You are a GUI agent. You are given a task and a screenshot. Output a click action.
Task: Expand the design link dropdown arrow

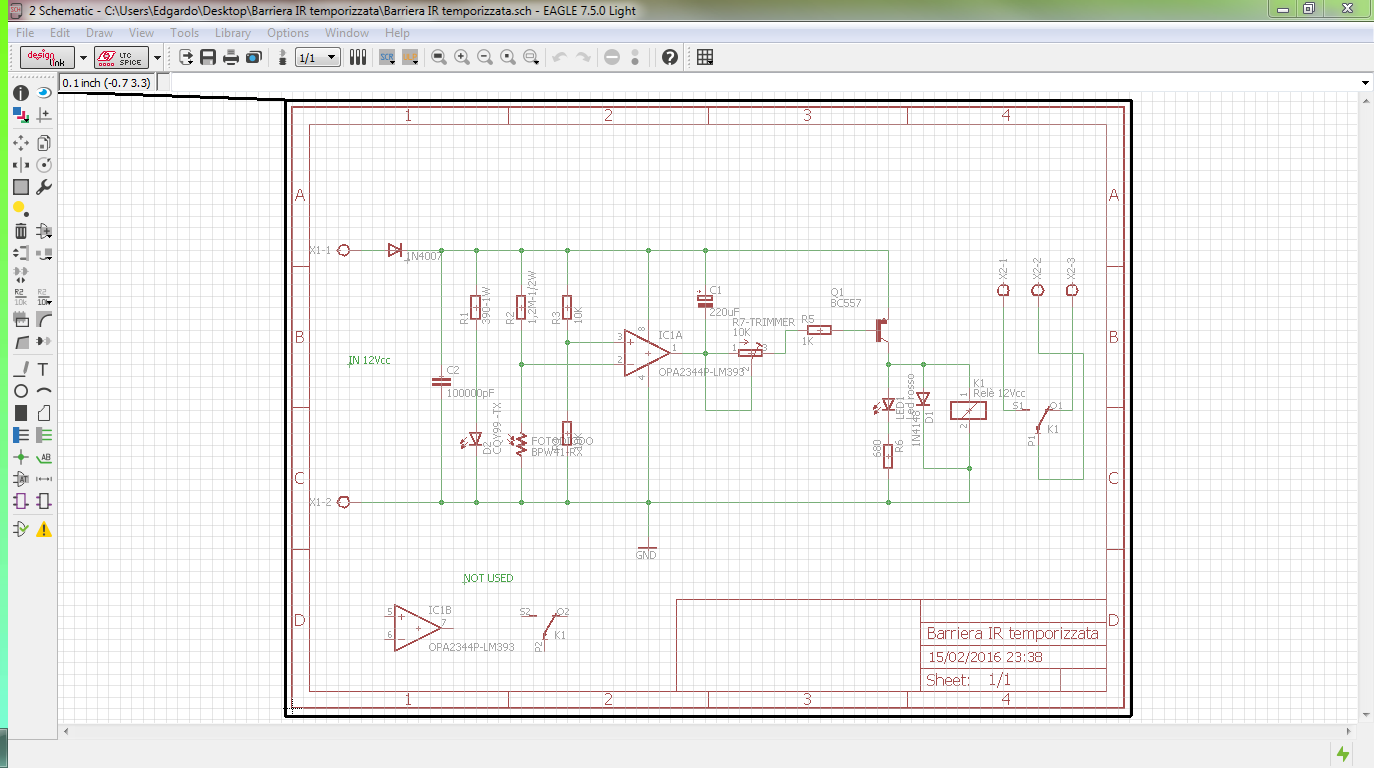pyautogui.click(x=84, y=57)
